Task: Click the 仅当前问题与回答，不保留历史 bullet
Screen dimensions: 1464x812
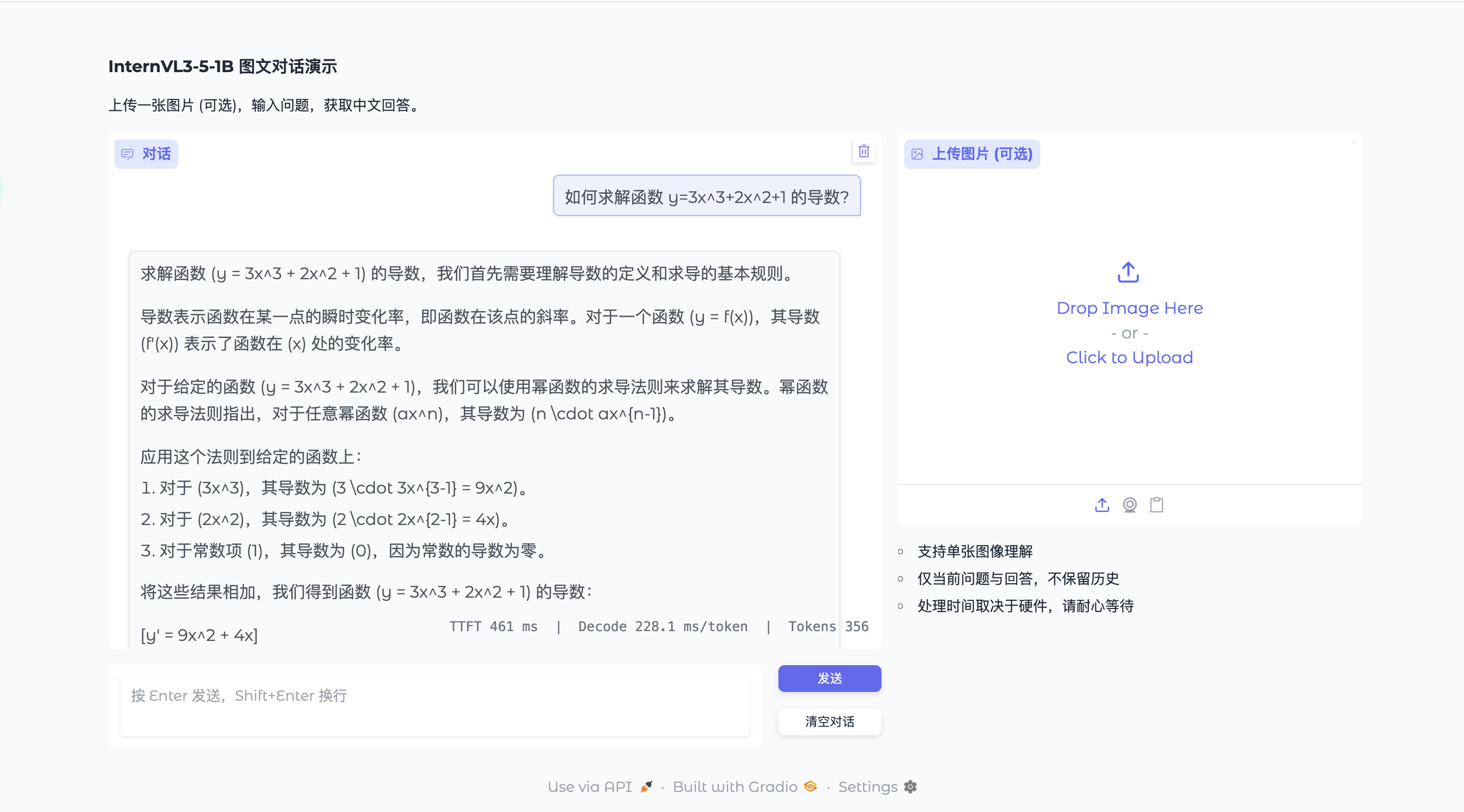Action: (1018, 579)
